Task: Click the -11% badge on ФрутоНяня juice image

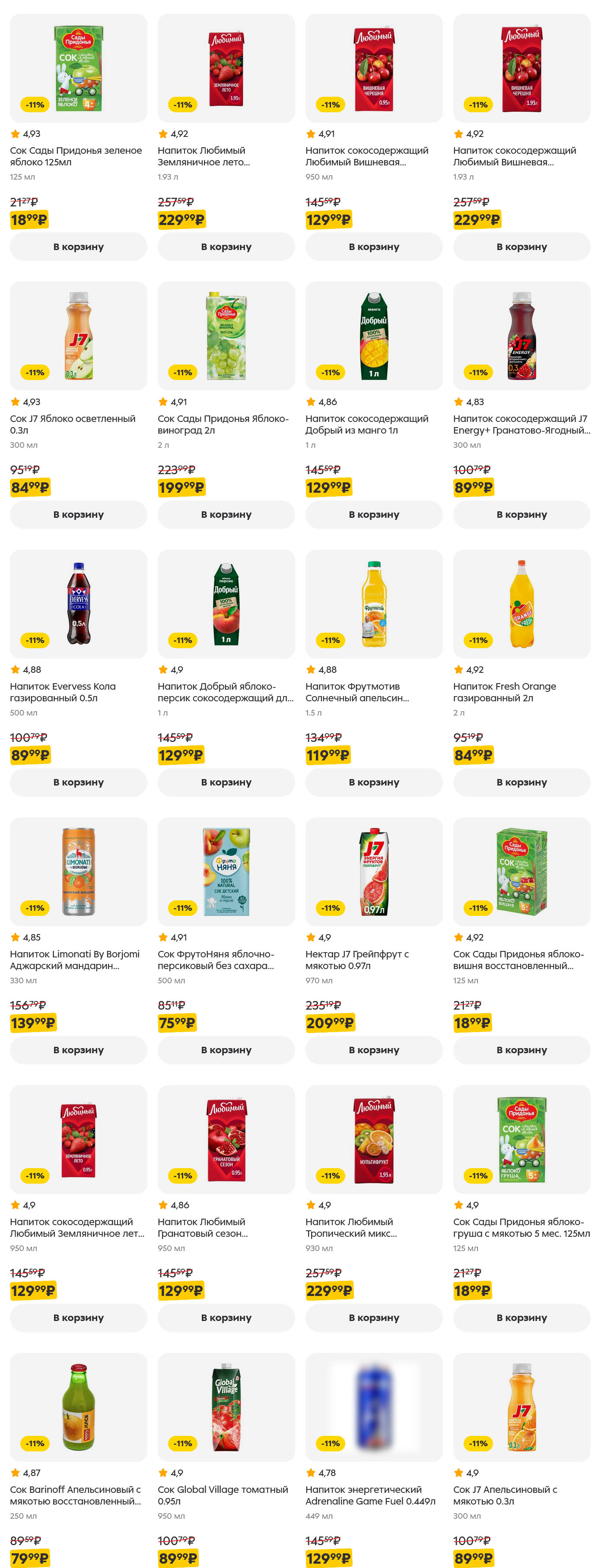Action: click(x=183, y=908)
